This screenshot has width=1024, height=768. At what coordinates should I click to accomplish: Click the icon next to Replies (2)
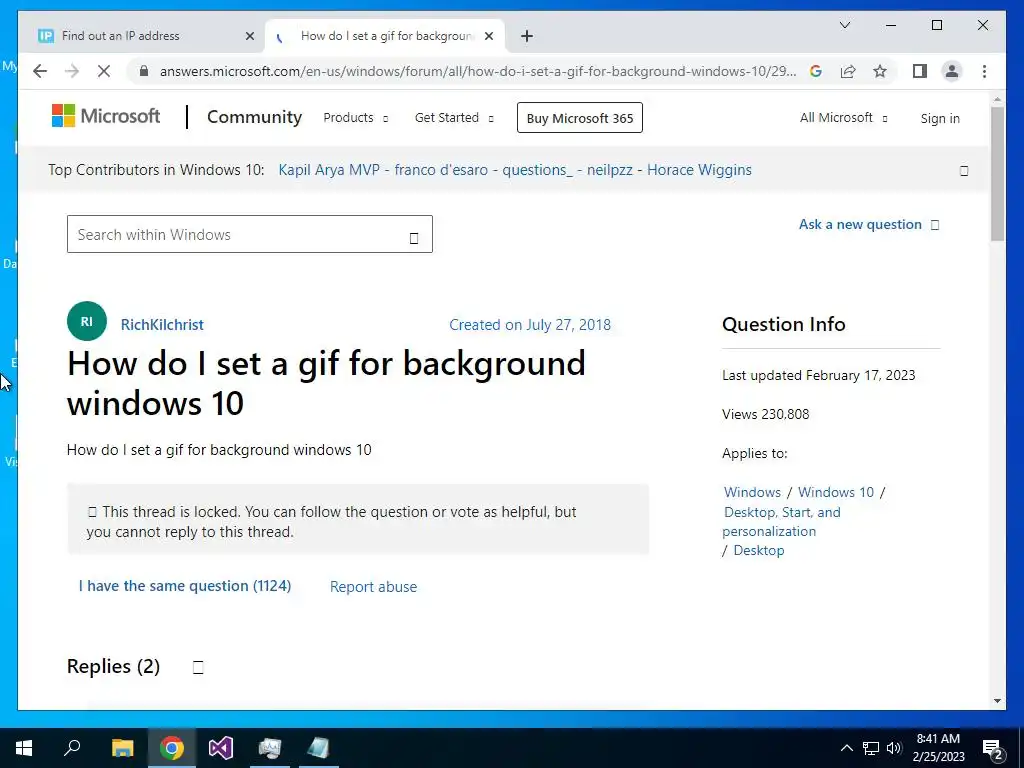198,667
